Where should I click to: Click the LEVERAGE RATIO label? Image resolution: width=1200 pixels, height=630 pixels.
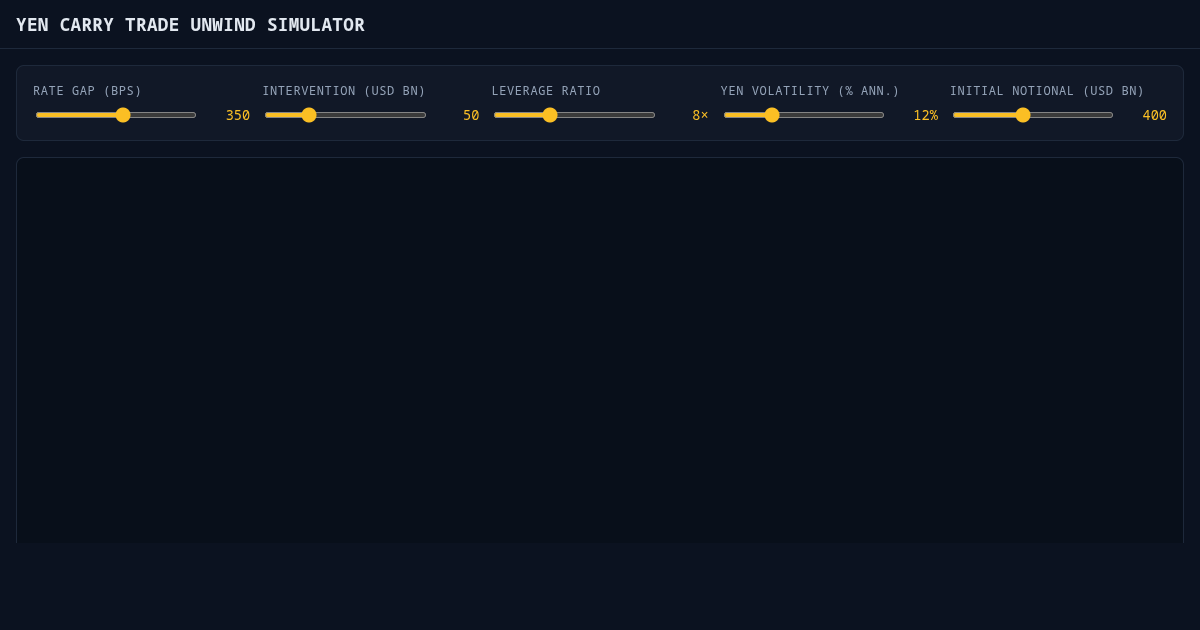[546, 91]
